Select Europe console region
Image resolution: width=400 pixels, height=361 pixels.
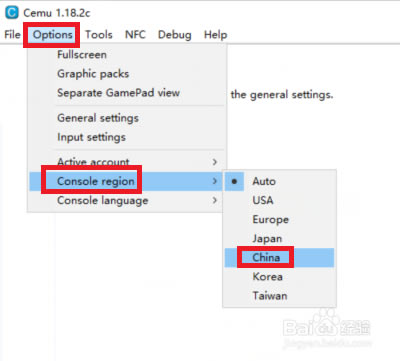coord(279,219)
